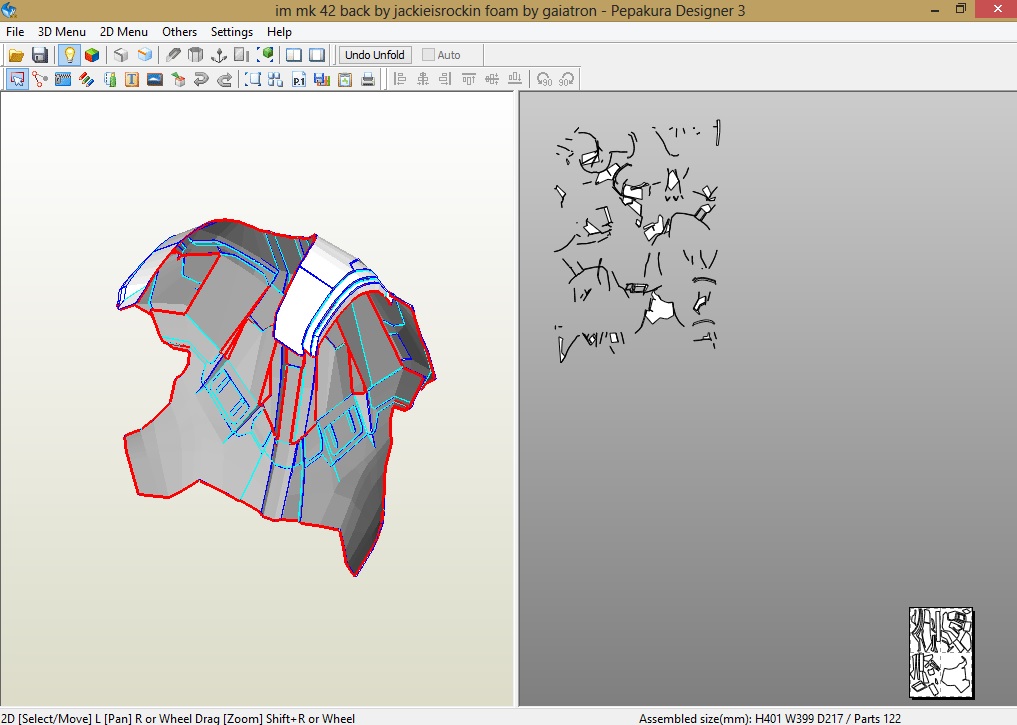Viewport: 1017px width, 725px height.
Task: Select the knife/edge cut tool icon
Action: coord(173,55)
